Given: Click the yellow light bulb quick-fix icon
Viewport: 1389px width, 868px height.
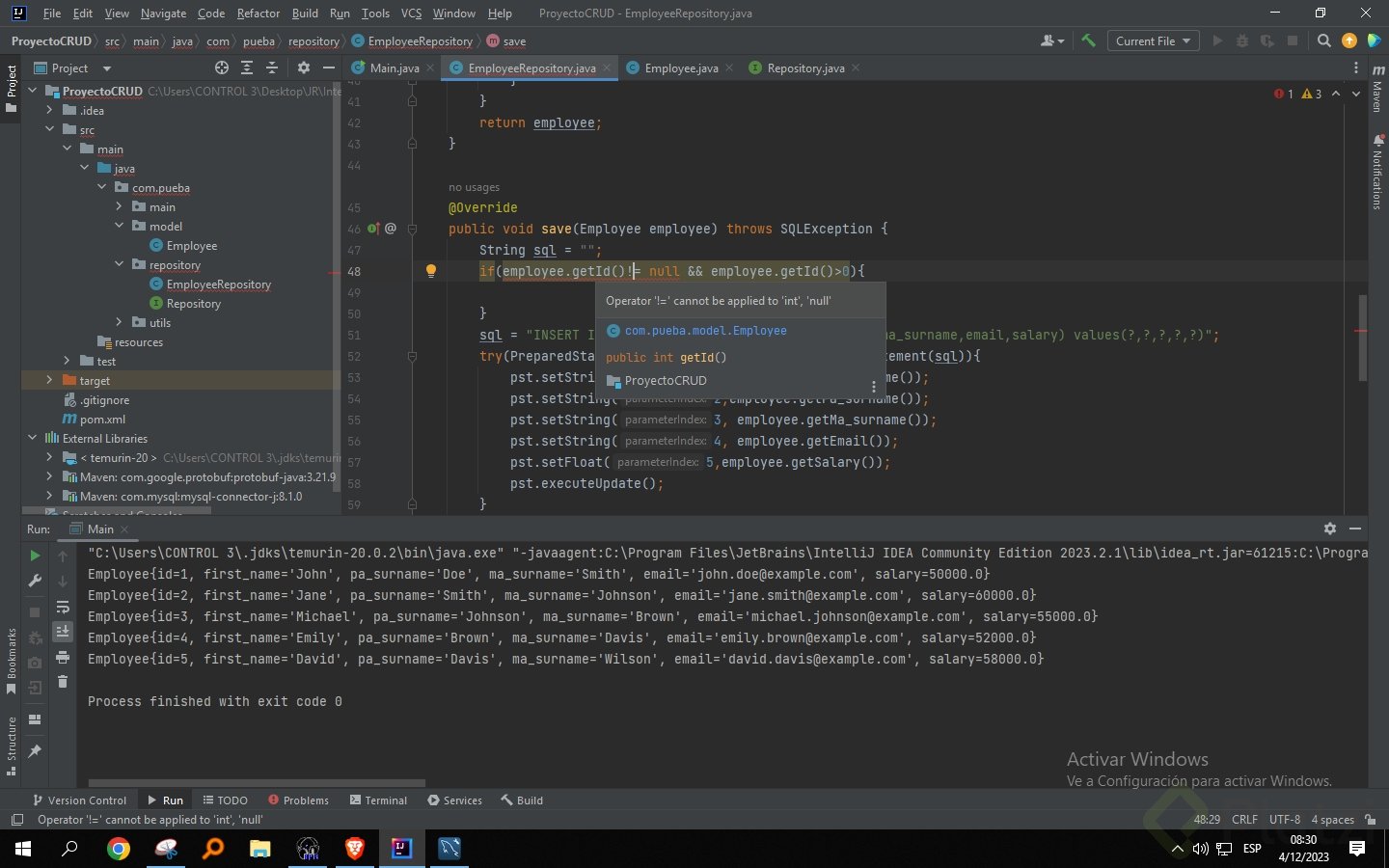Looking at the screenshot, I should click(x=431, y=271).
